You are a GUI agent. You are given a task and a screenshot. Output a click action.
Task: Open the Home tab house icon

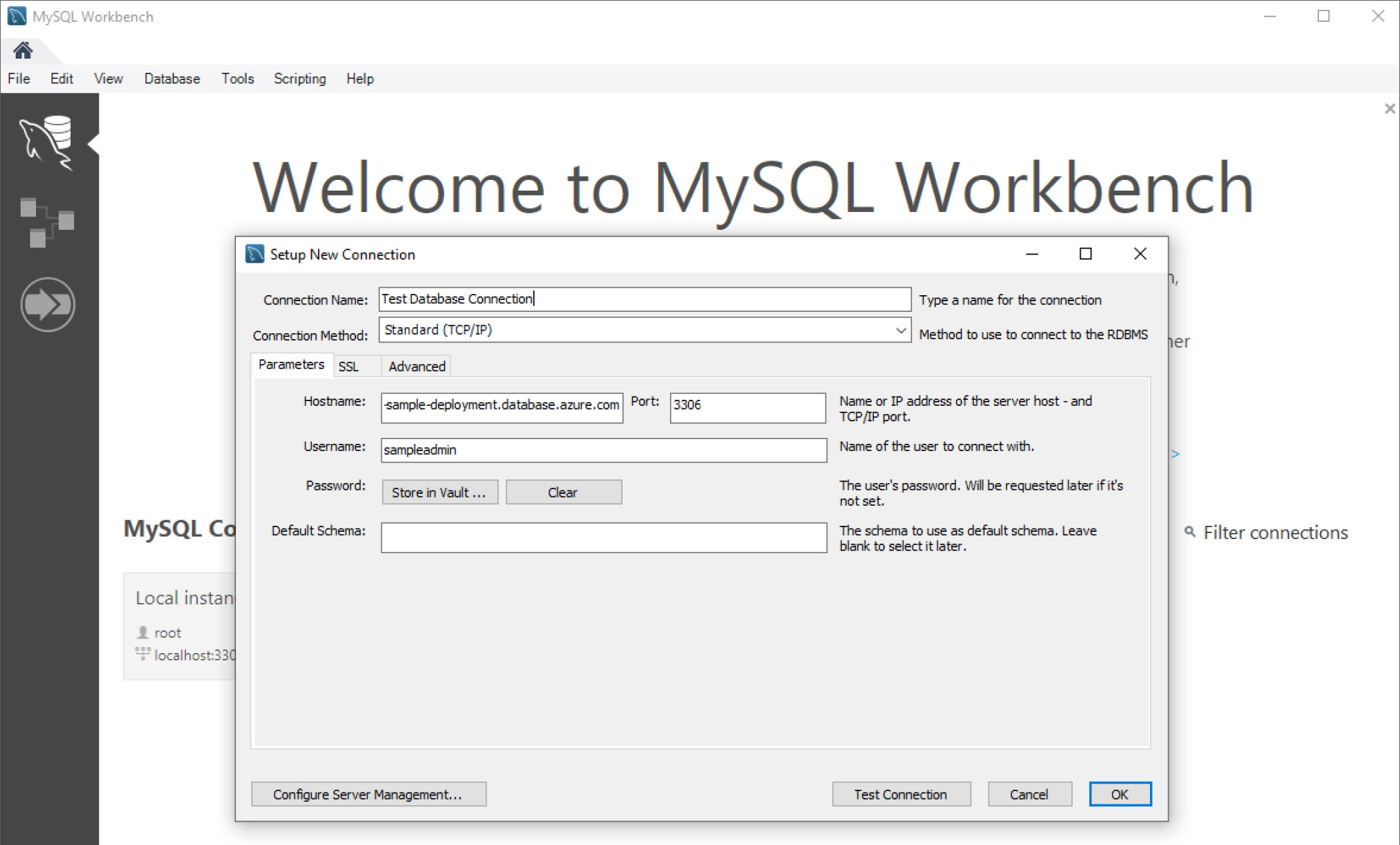point(23,50)
